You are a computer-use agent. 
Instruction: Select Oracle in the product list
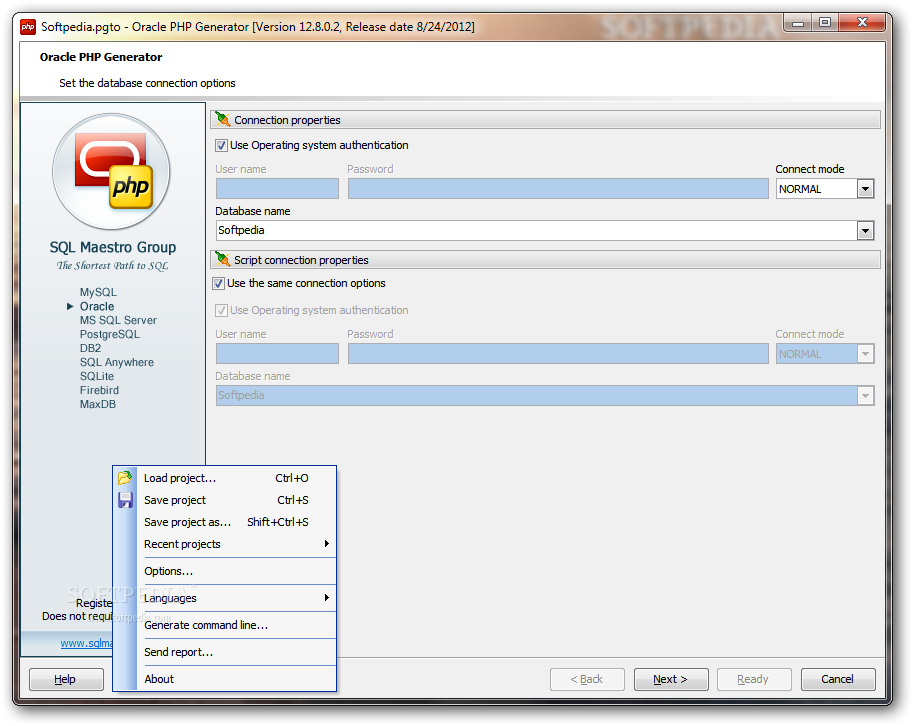(97, 306)
